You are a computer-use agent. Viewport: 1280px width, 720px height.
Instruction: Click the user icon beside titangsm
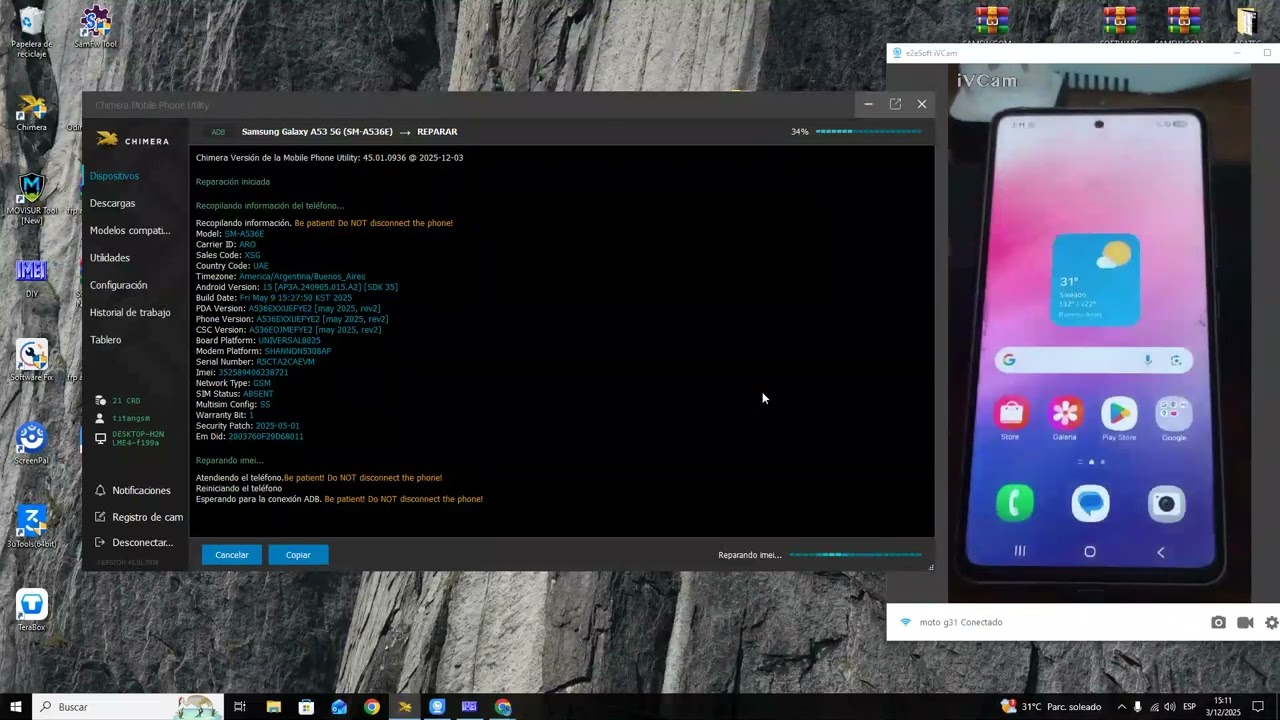pyautogui.click(x=100, y=418)
